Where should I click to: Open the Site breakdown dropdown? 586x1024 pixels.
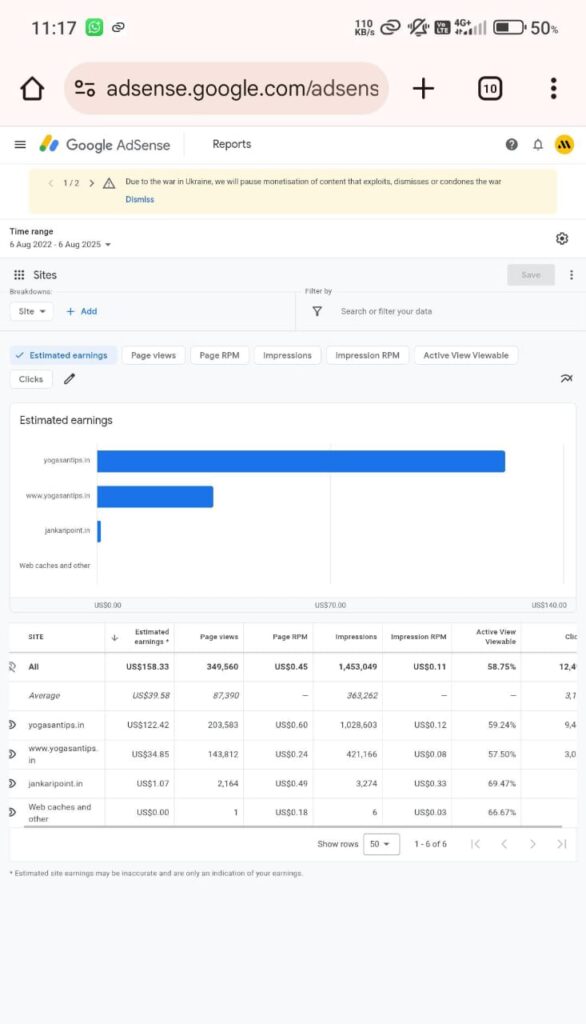[x=31, y=312]
